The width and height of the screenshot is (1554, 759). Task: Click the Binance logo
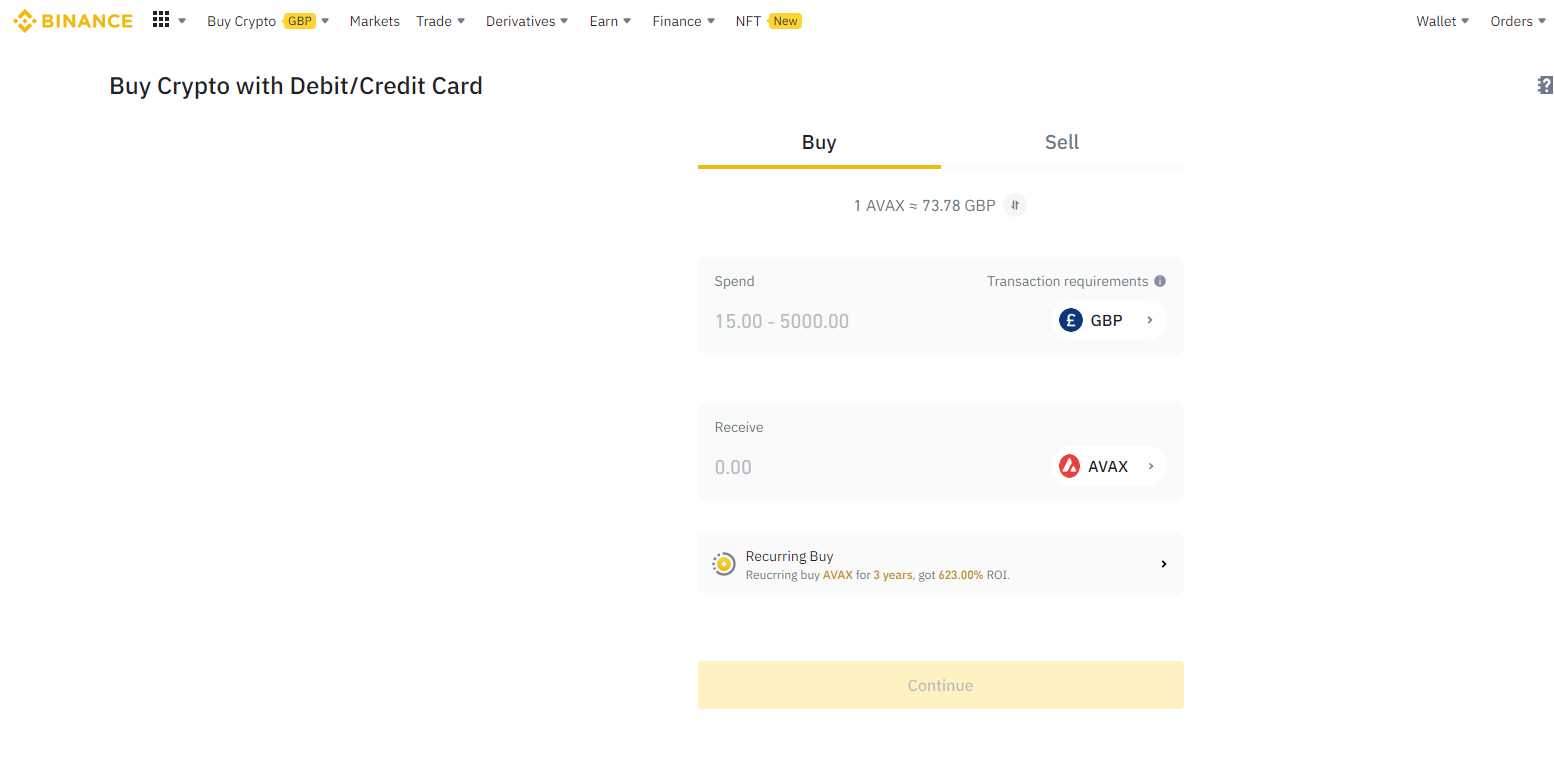72,21
